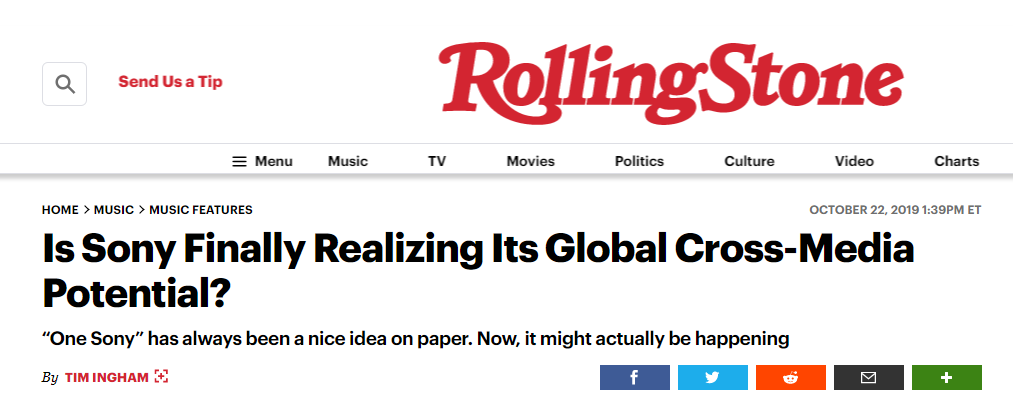
Task: Open the Culture section
Action: 749,162
